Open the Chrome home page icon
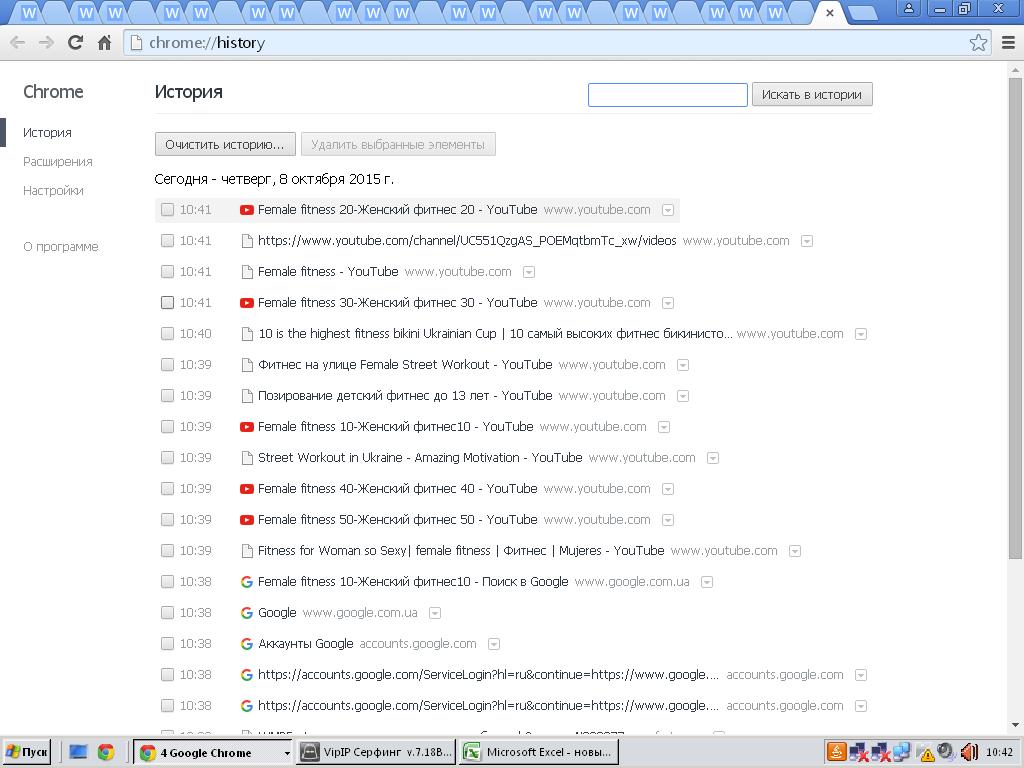Viewport: 1024px width, 768px height. (x=104, y=43)
